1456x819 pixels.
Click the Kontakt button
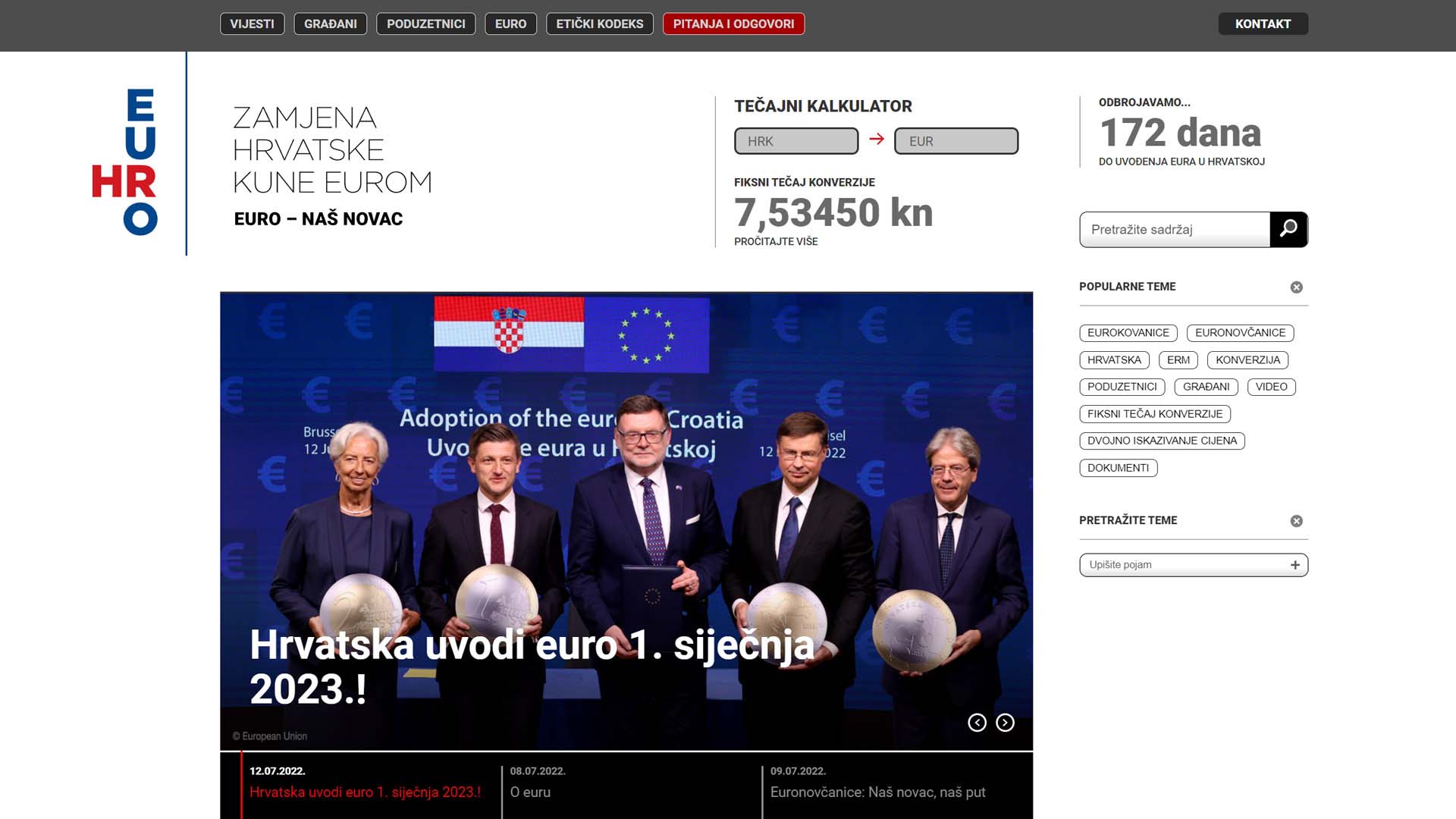(1263, 24)
